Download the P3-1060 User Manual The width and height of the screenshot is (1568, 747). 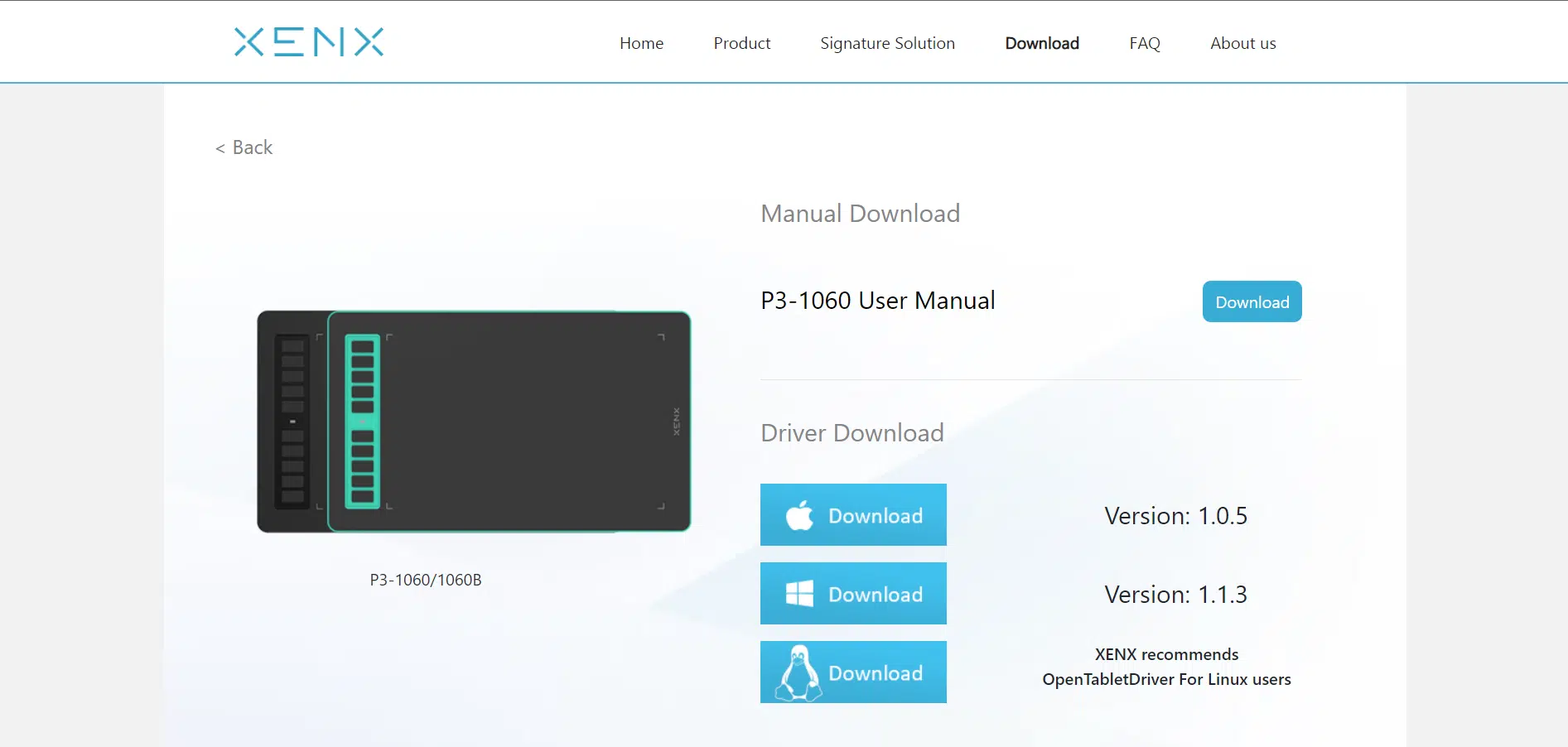click(x=1252, y=301)
